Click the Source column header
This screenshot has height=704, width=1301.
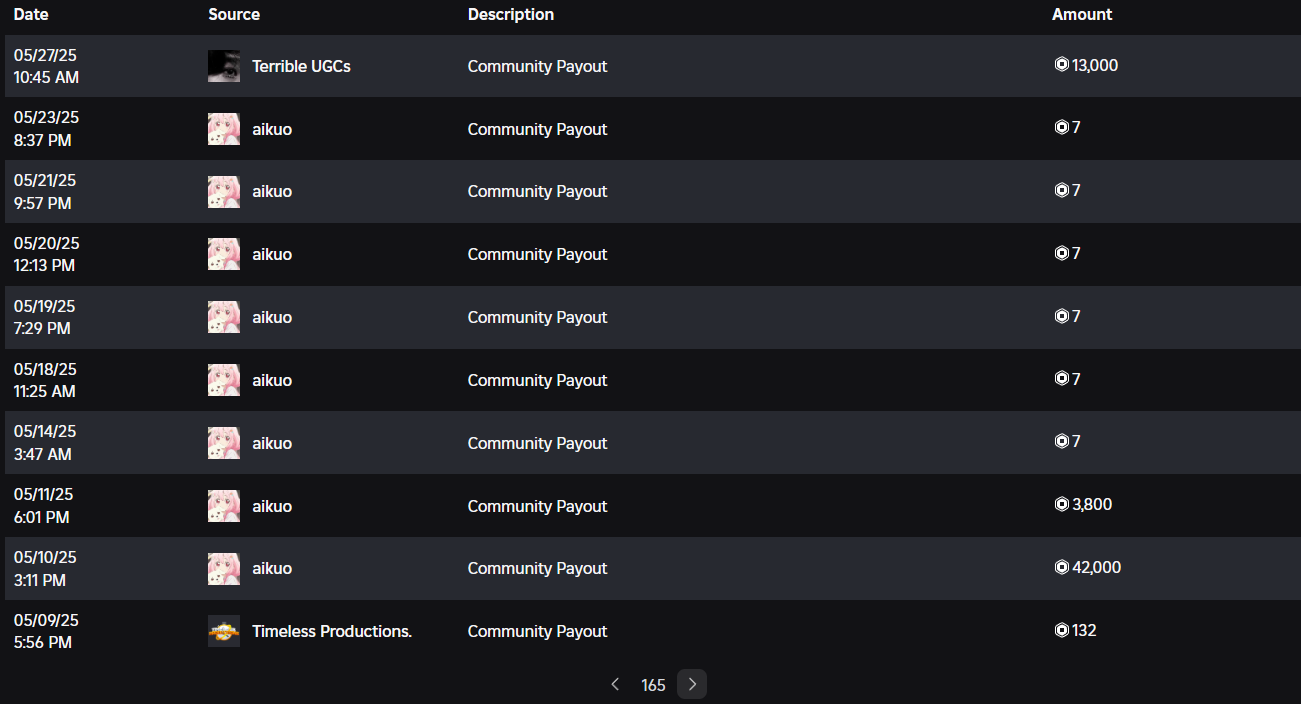(x=234, y=14)
